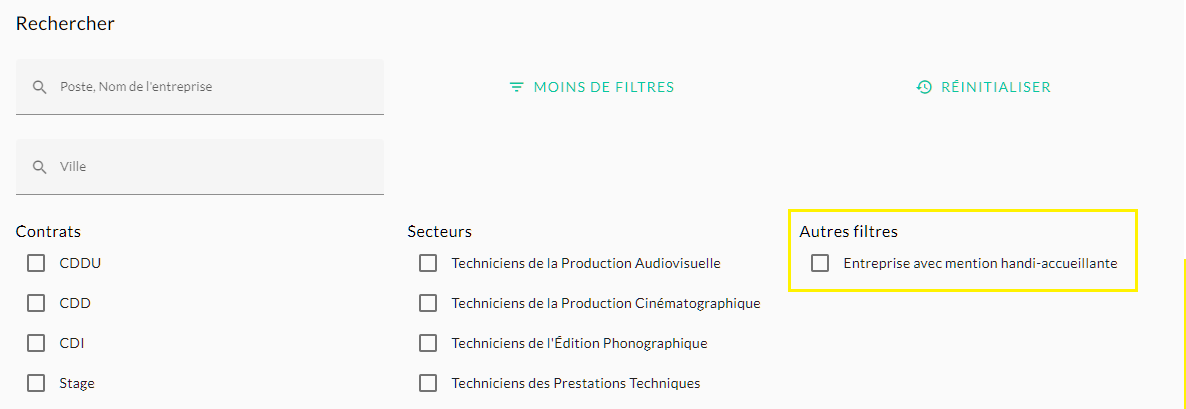Click the magnifier icon in Ville field
Screen dimensions: 1186x409
point(39,166)
